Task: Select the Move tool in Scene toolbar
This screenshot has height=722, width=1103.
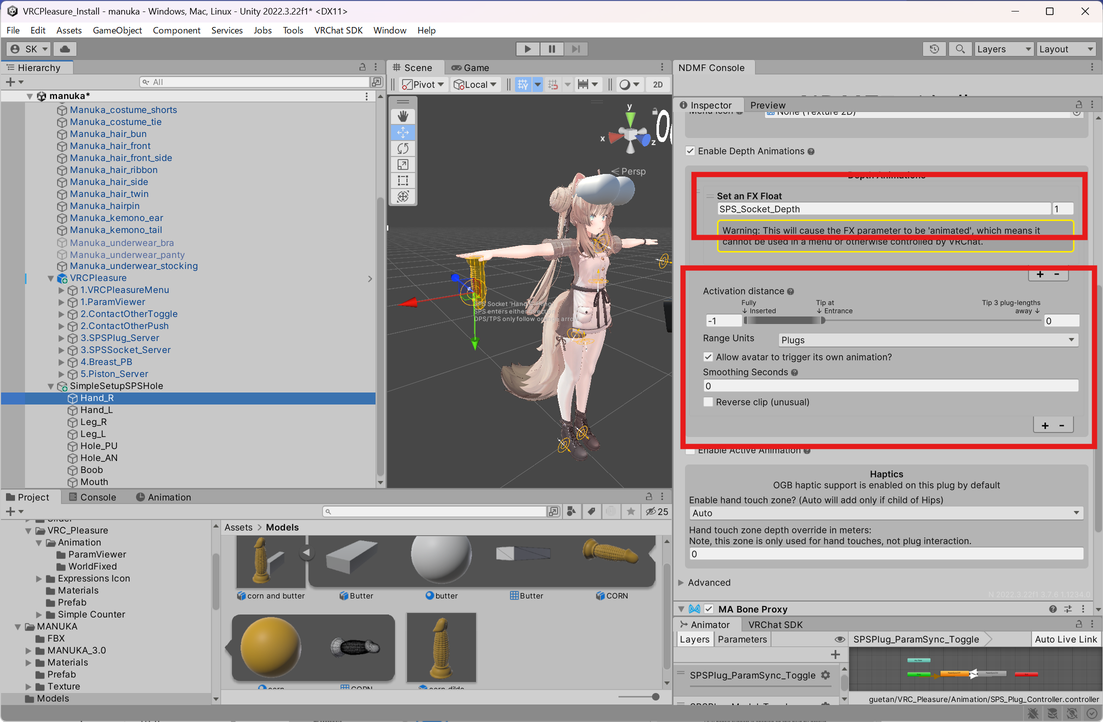Action: pos(402,132)
